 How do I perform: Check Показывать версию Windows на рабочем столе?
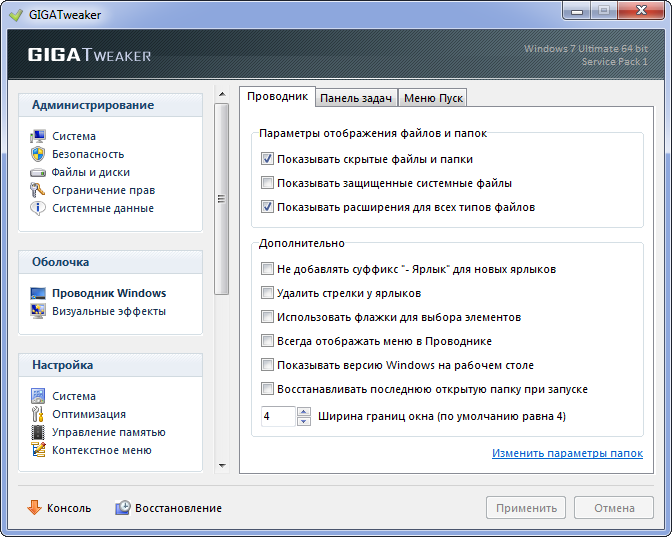pyautogui.click(x=267, y=365)
